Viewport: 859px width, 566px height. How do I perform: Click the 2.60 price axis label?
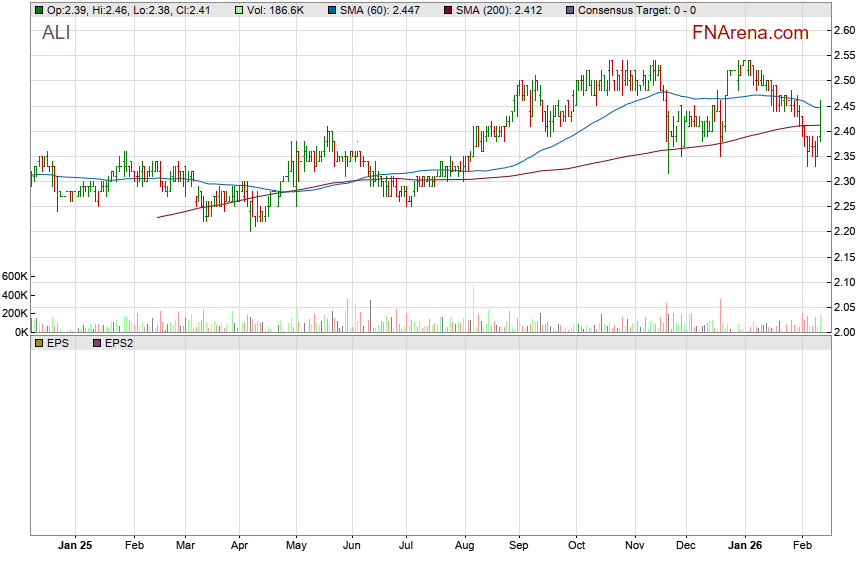[843, 31]
